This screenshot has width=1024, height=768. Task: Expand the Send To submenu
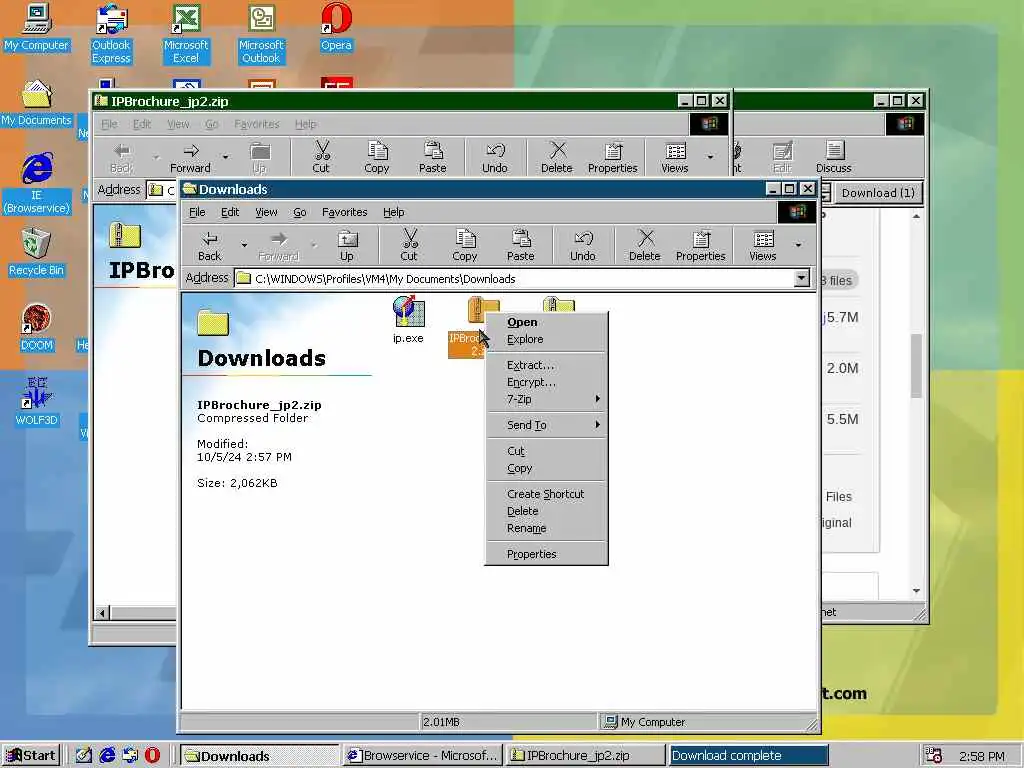point(547,425)
